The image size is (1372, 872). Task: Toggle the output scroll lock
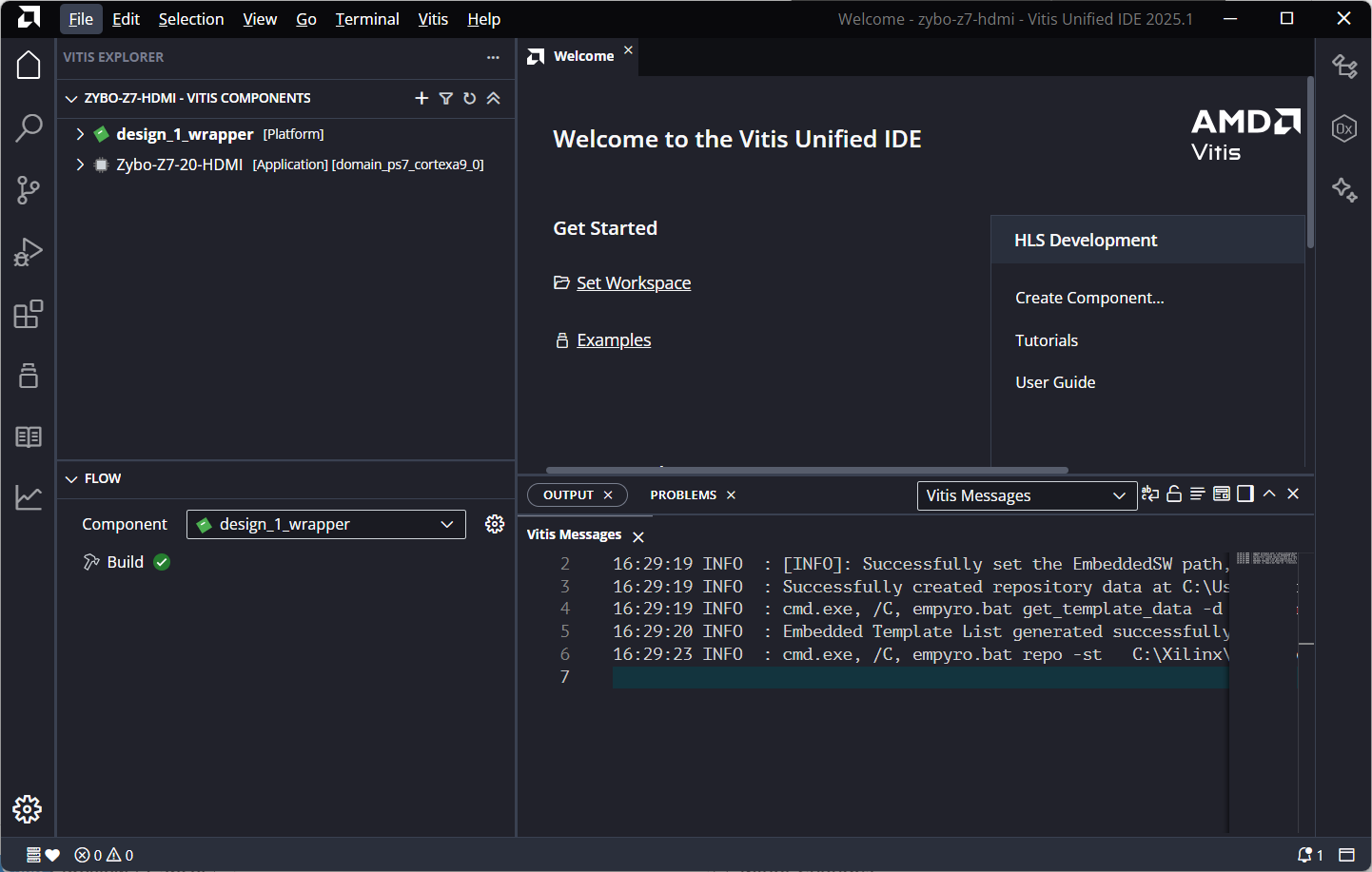coord(1174,494)
